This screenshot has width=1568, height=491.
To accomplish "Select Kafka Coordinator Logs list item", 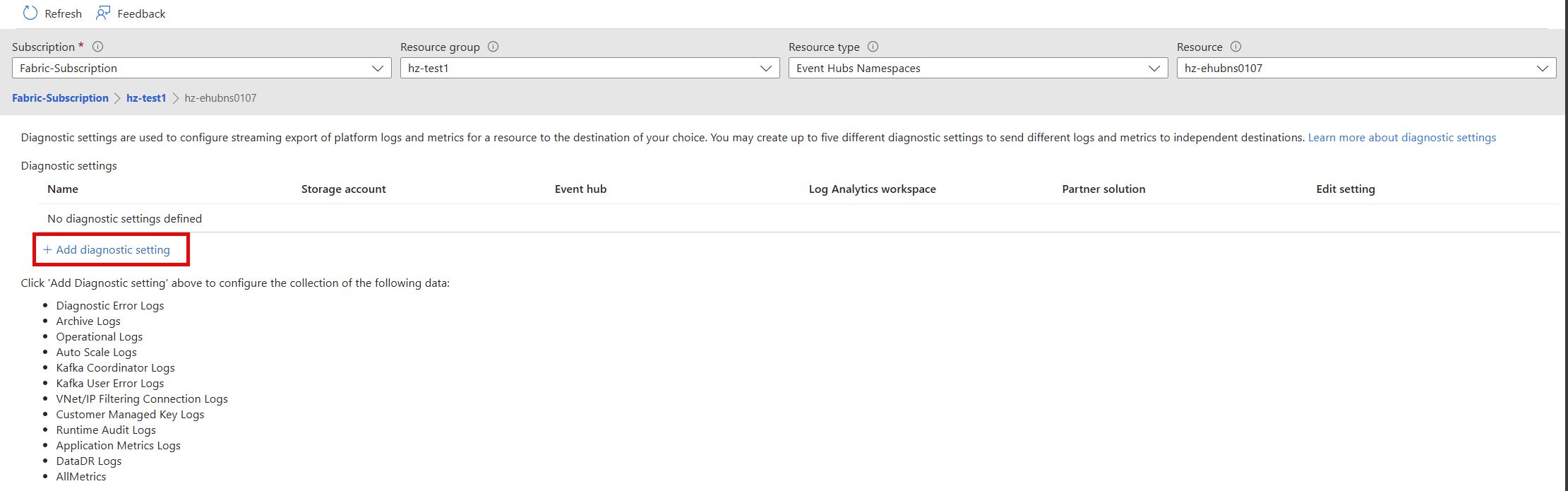I will (x=116, y=368).
